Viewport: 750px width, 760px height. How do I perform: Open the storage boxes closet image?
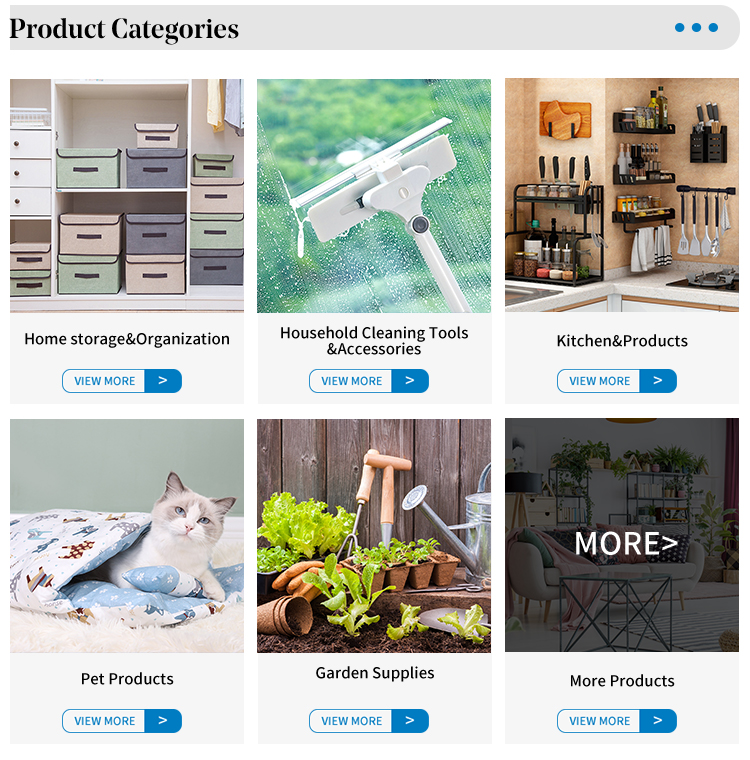point(127,195)
